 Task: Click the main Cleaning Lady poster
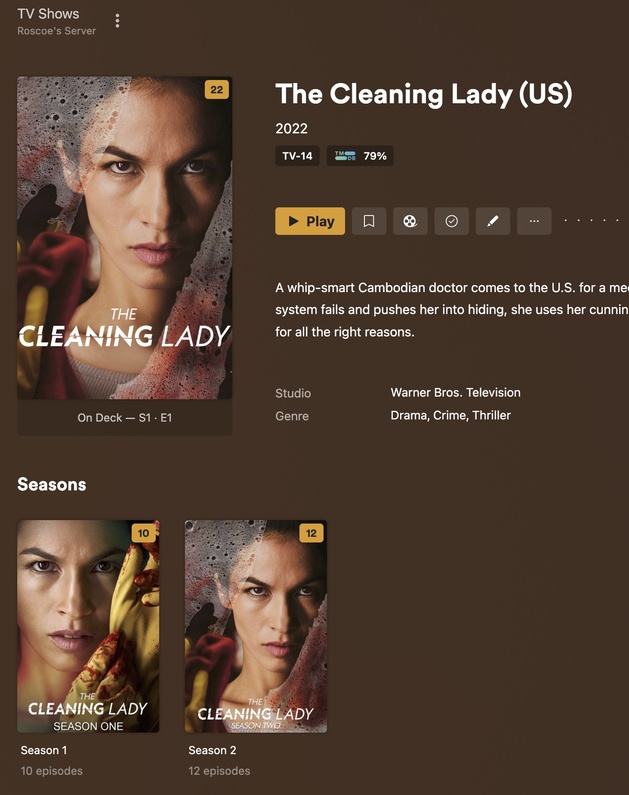(x=125, y=238)
